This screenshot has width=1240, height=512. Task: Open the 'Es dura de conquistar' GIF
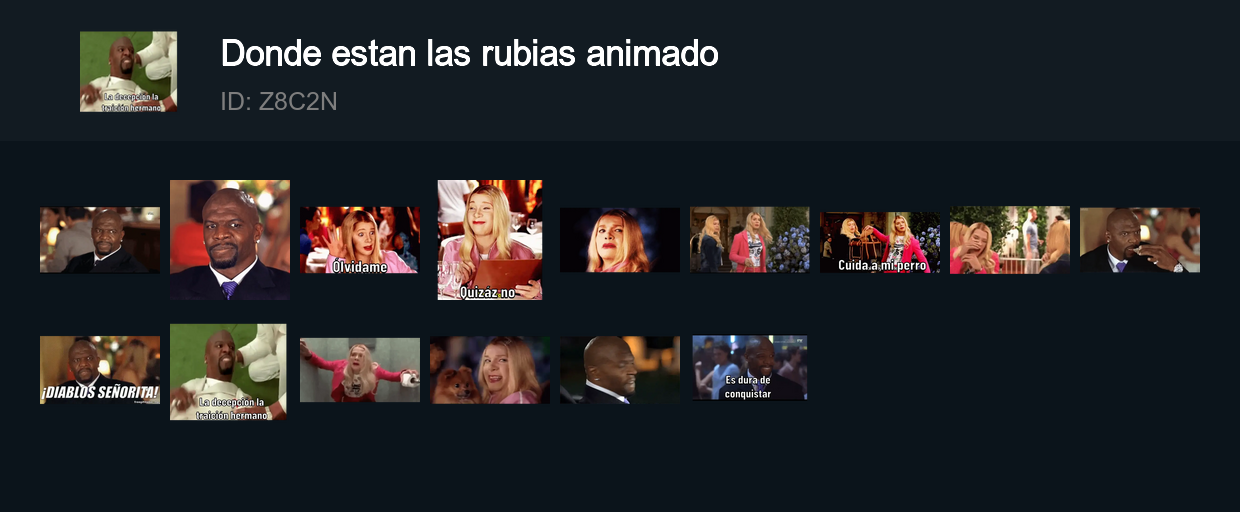tap(749, 368)
